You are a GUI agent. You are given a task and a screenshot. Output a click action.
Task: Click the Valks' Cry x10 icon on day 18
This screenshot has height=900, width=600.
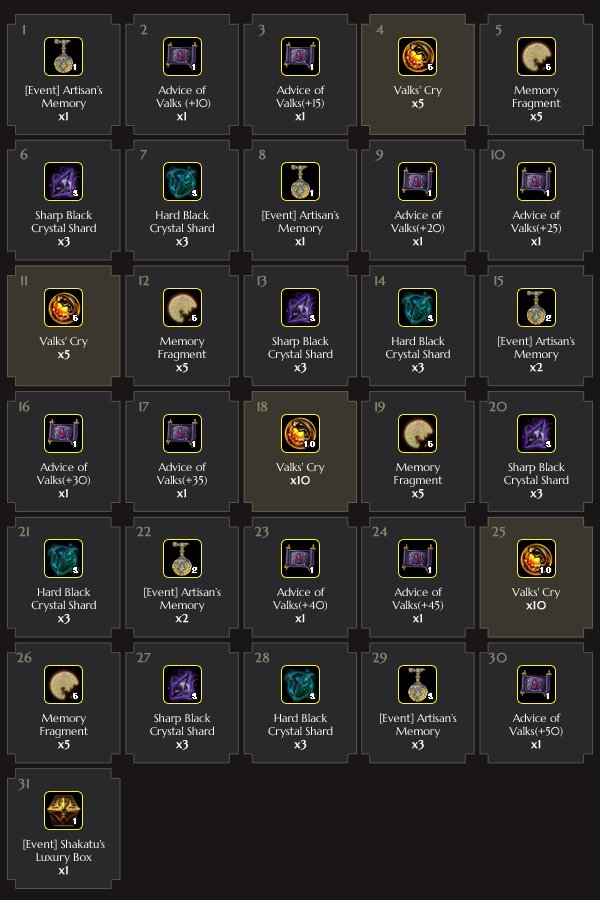coord(300,433)
